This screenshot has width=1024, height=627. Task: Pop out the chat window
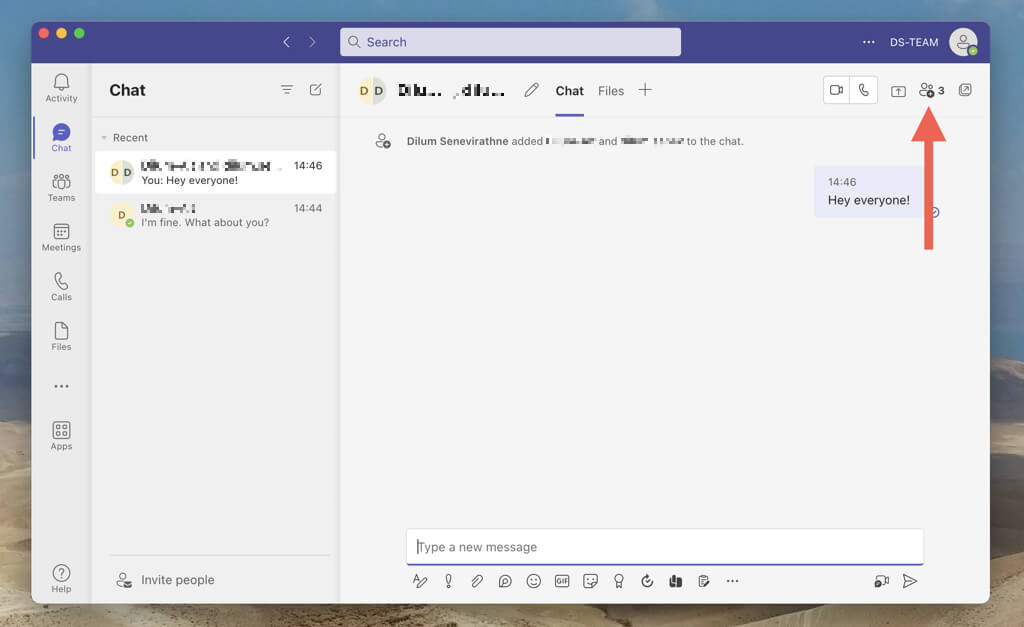[965, 90]
